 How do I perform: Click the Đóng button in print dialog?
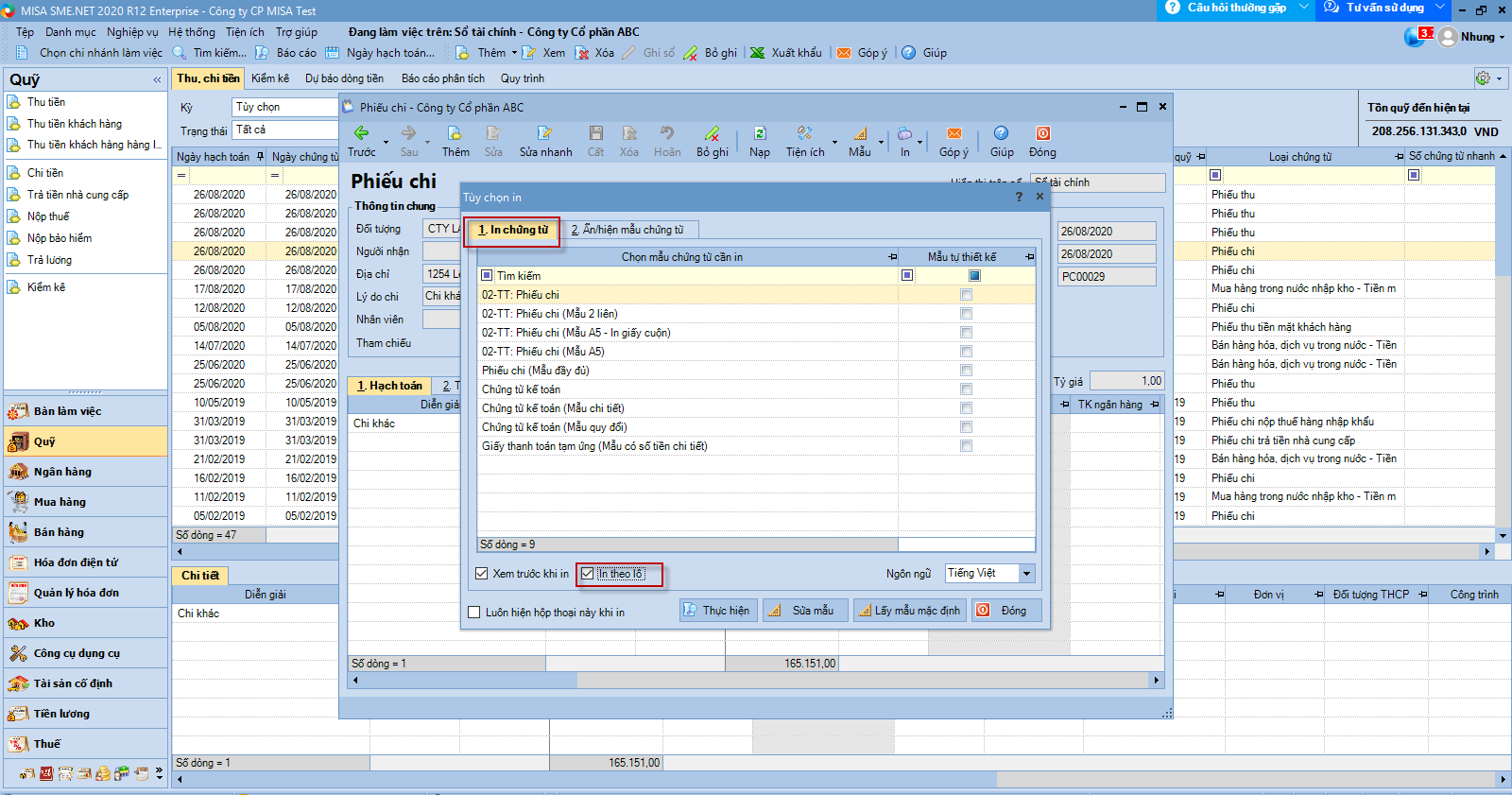pyautogui.click(x=1006, y=611)
